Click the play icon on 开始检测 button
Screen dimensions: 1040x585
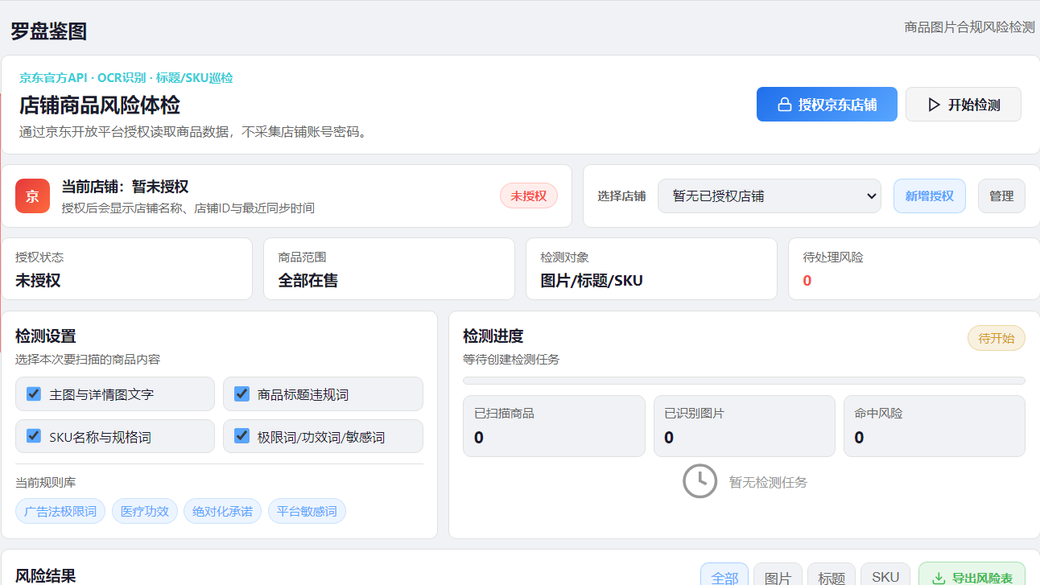pos(934,105)
